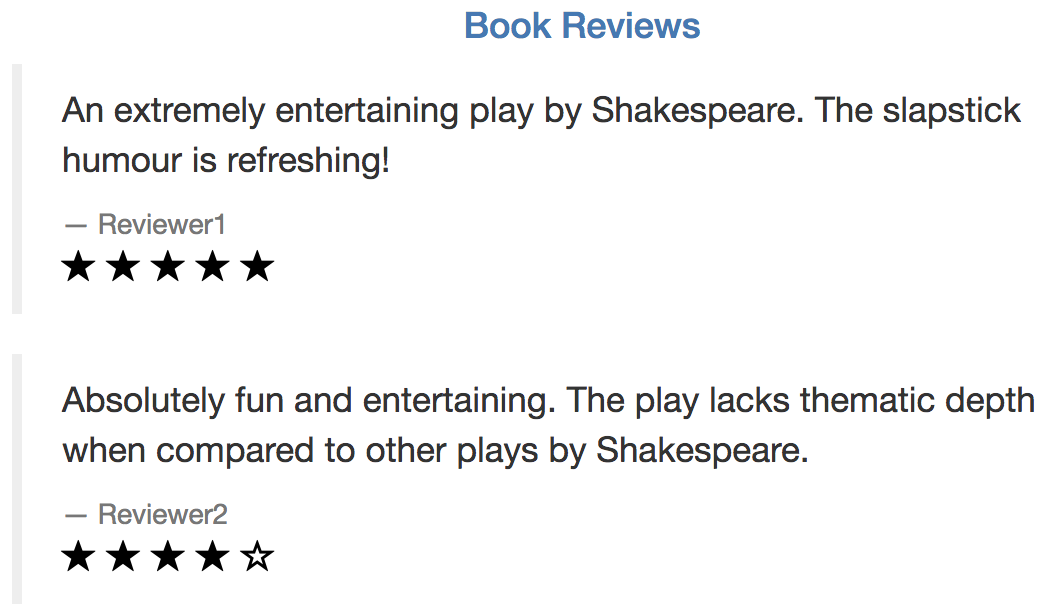This screenshot has height=610, width=1050.
Task: Click the Reviewer2 name
Action: click(163, 514)
